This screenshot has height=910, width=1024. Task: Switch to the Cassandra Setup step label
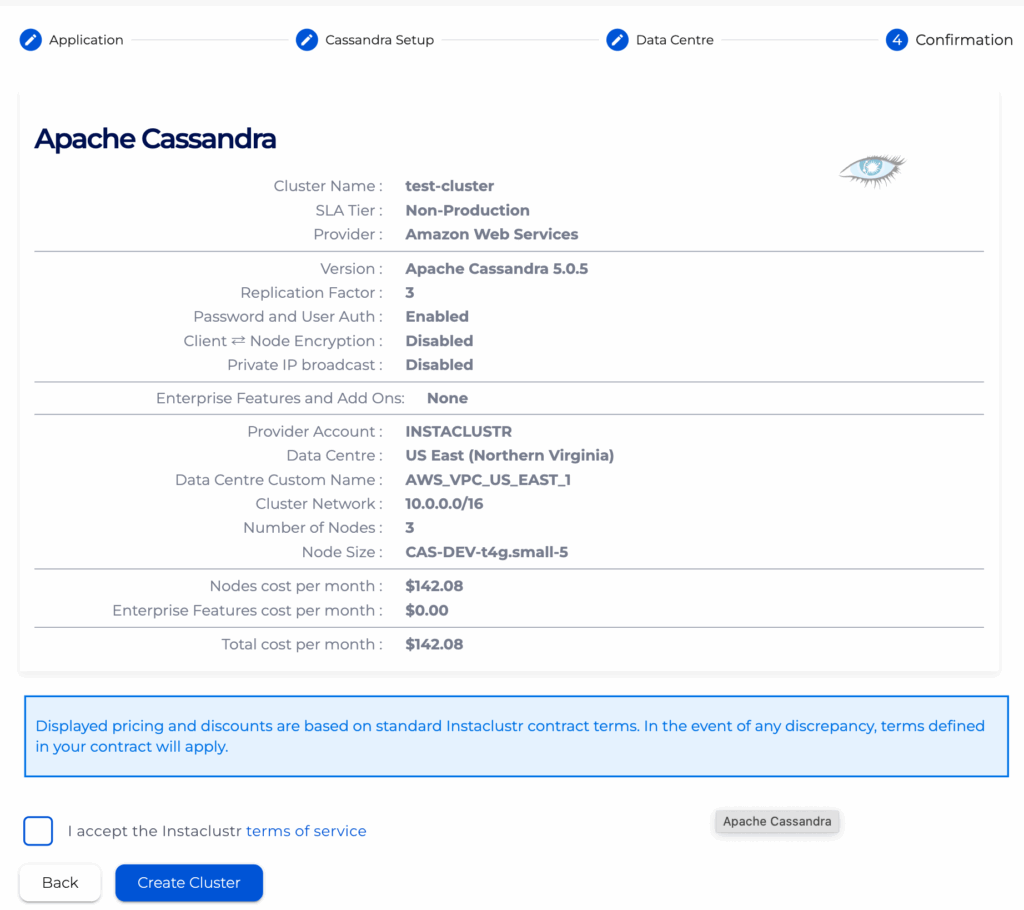click(379, 40)
